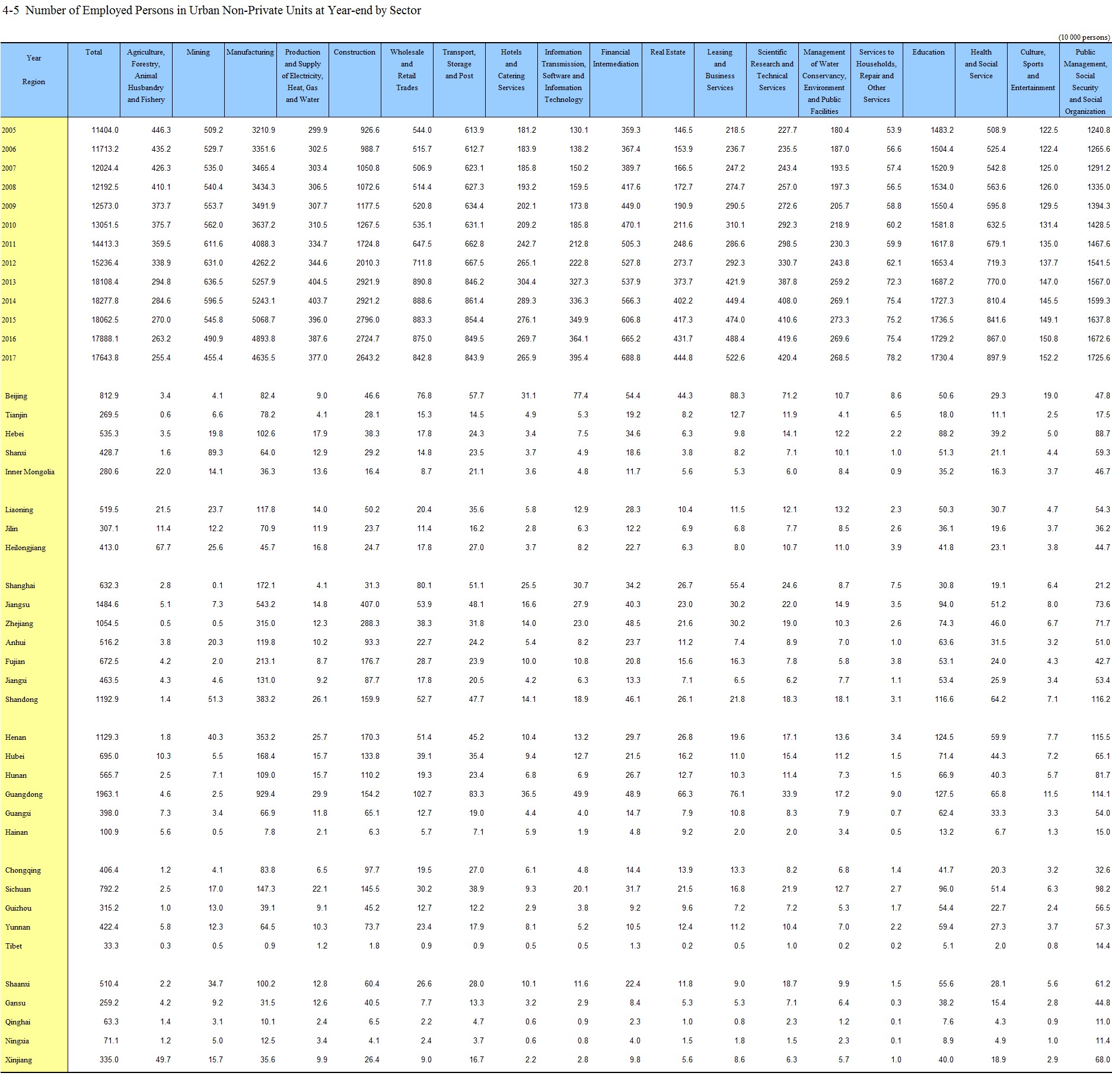This screenshot has height=1092, width=1112.
Task: Select the Liaoning row label
Action: tap(19, 510)
